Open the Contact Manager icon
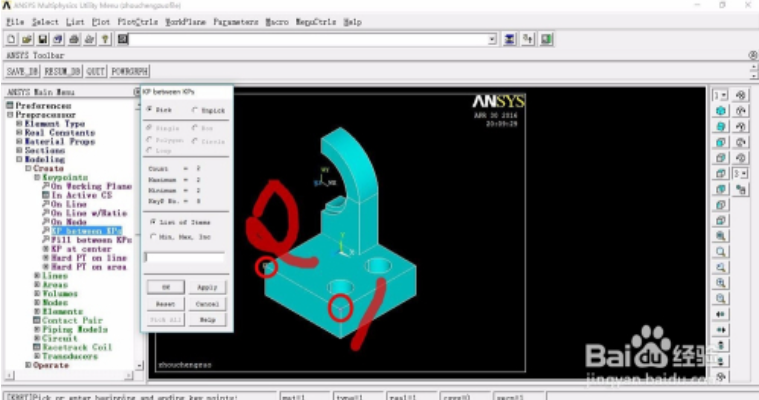This screenshot has height=400, width=759. click(546, 39)
